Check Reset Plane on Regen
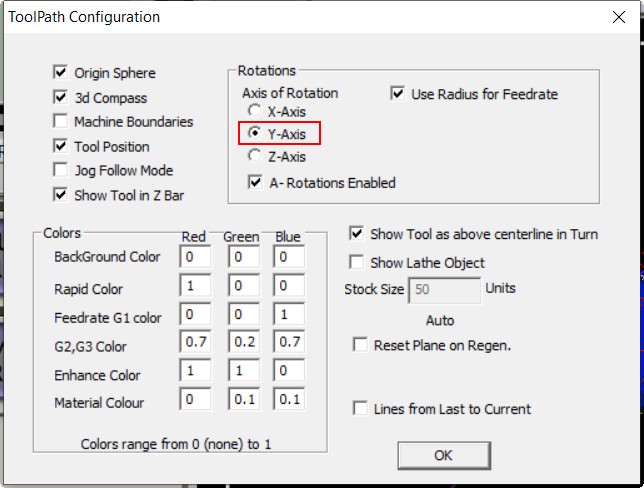Screen dimensions: 644x488 point(360,345)
